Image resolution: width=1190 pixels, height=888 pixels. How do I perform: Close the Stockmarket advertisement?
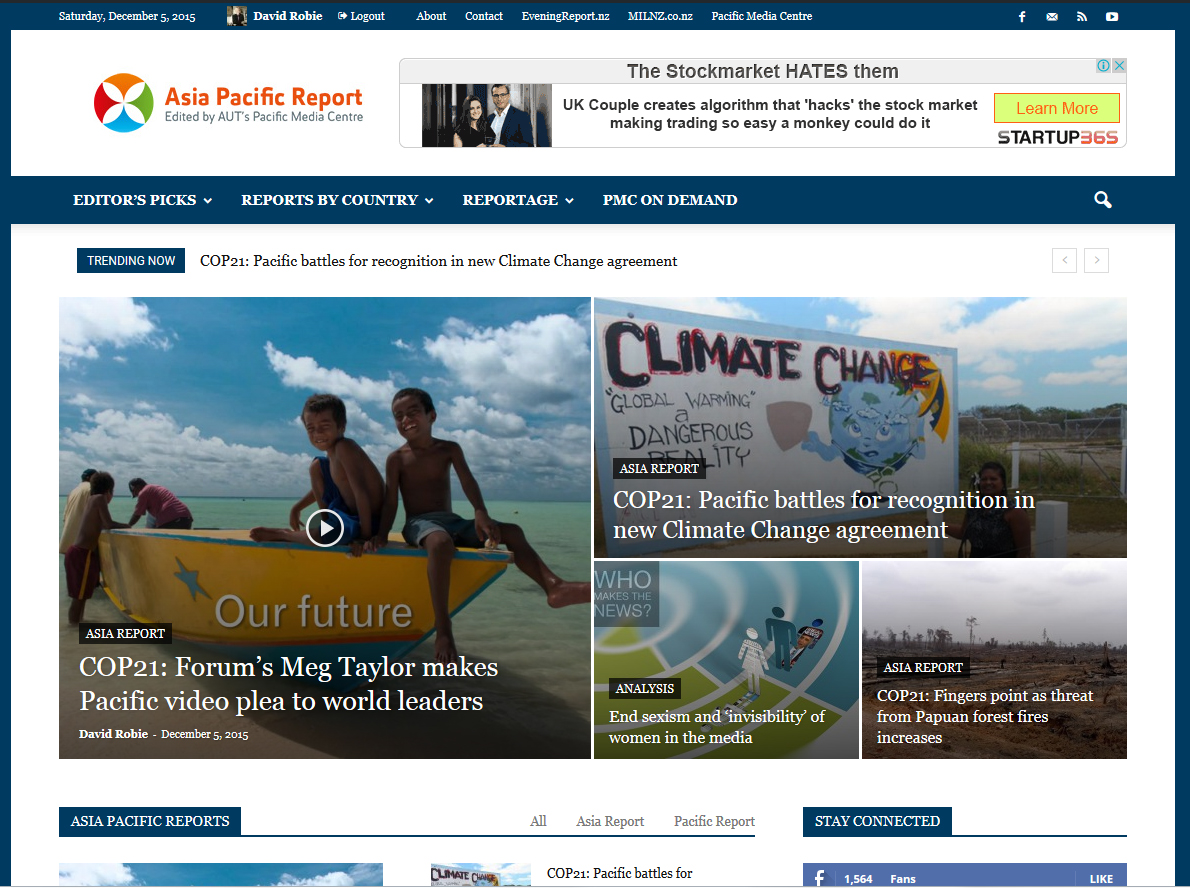[1119, 65]
